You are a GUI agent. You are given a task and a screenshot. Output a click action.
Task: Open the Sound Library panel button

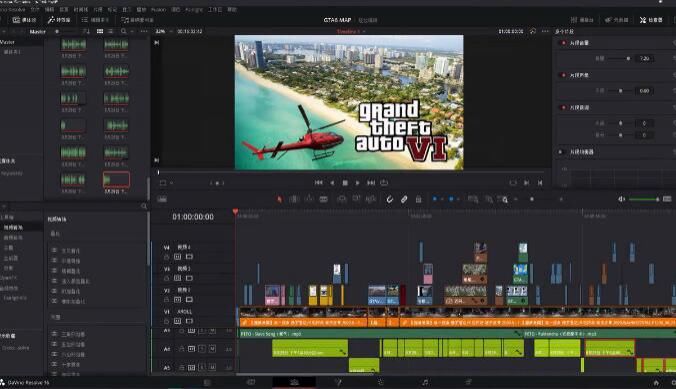(137, 20)
